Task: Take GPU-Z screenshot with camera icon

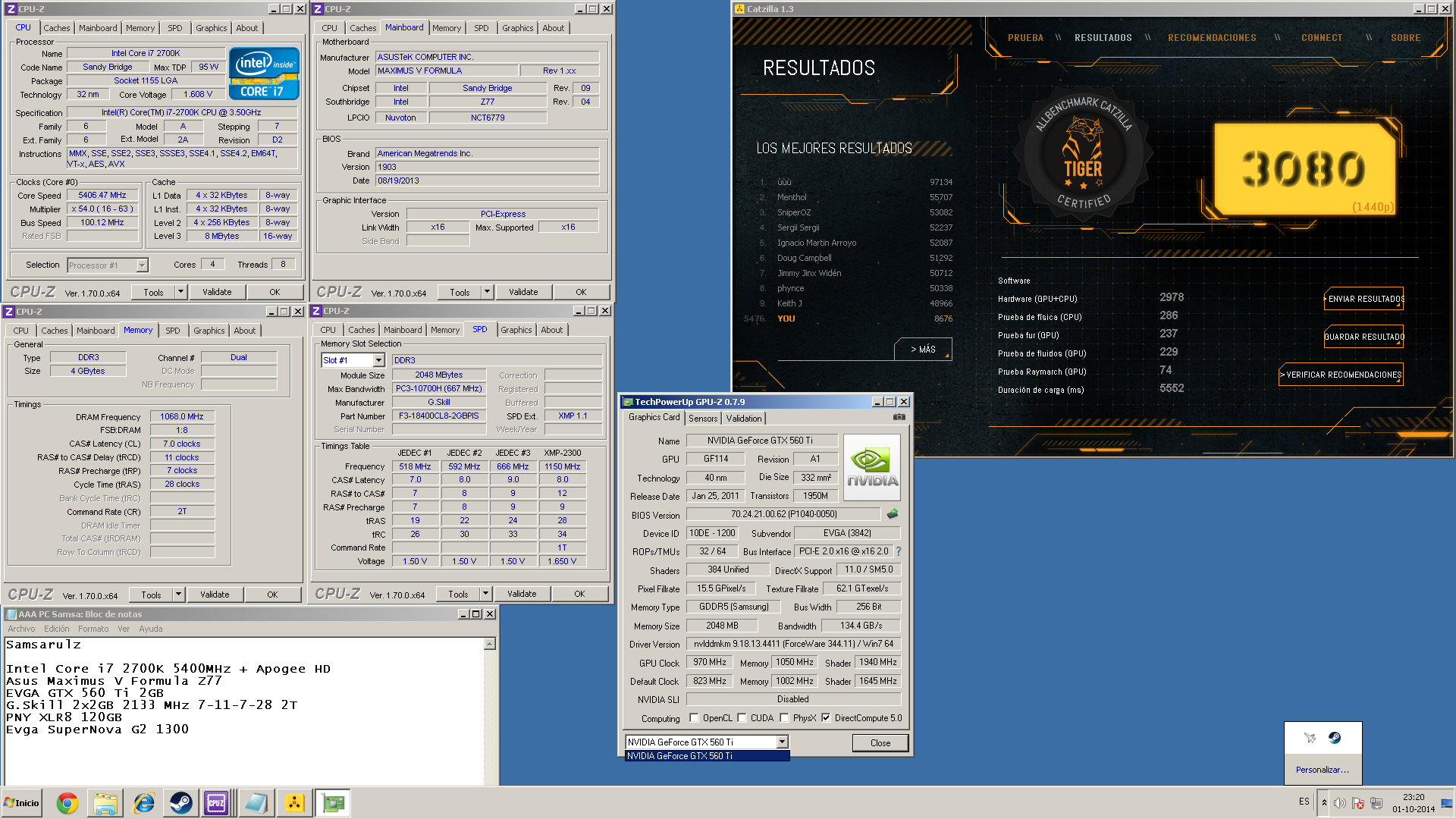Action: (x=899, y=417)
